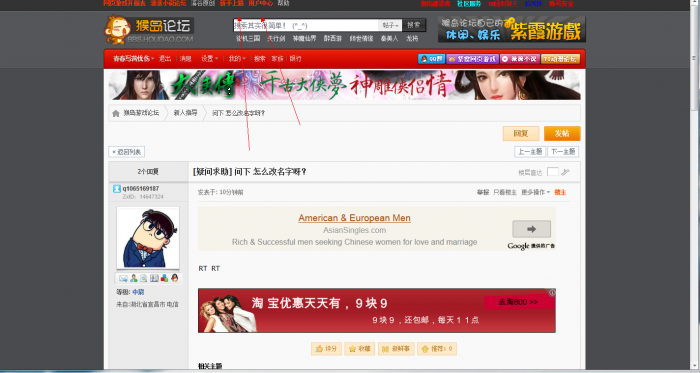Open the 设置 settings dropdown
The height and width of the screenshot is (373, 700).
tap(209, 58)
